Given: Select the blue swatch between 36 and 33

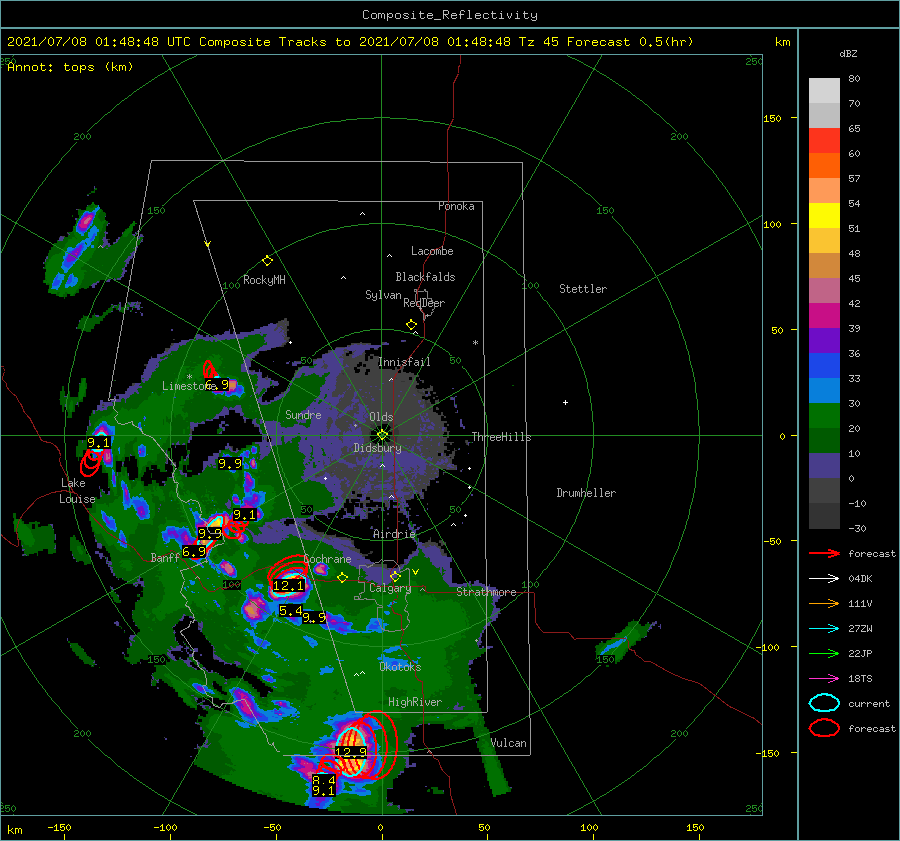Looking at the screenshot, I should point(824,365).
